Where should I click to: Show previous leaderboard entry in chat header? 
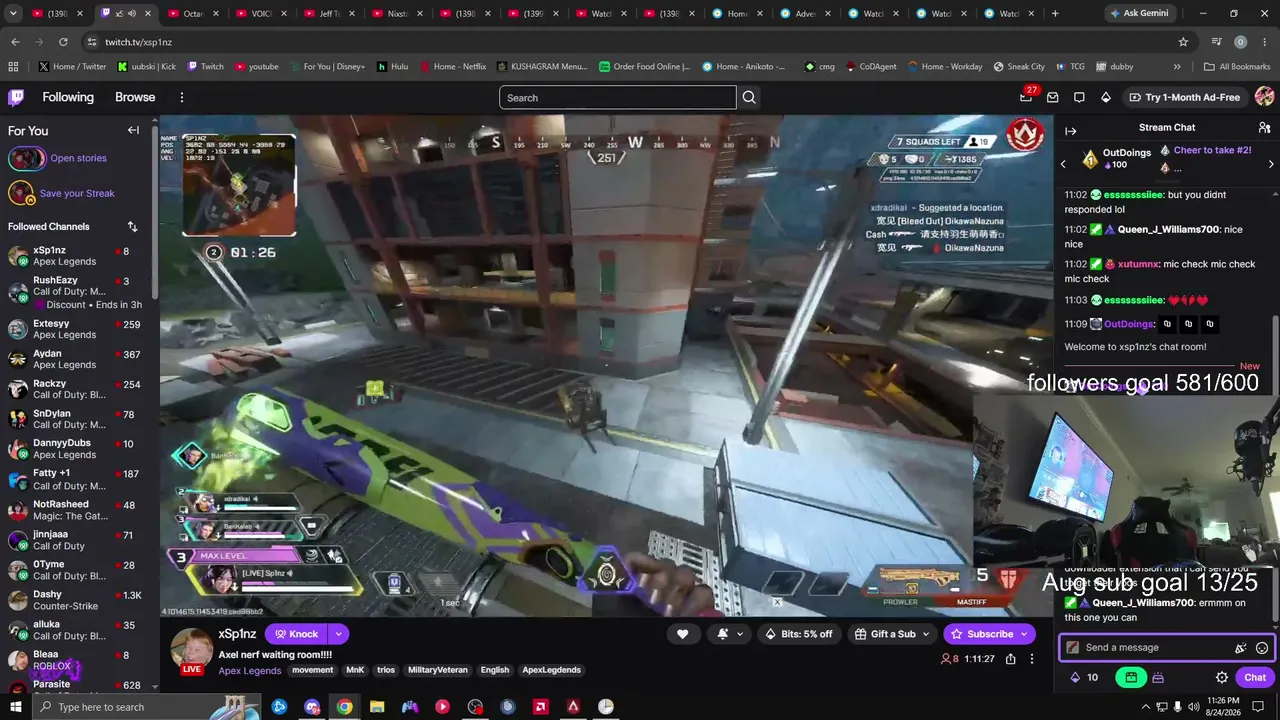[1063, 164]
